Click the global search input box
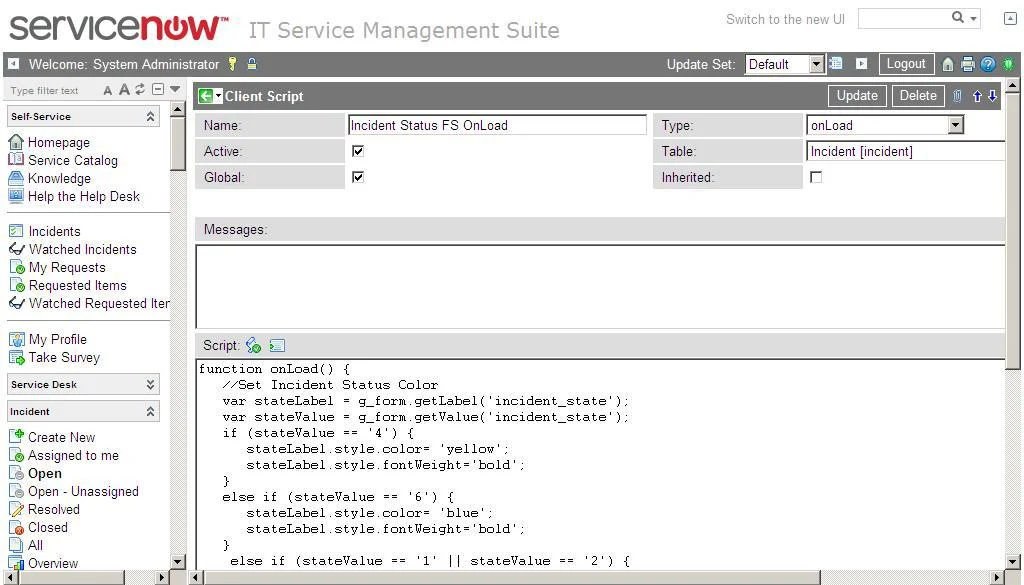Viewport: 1024px width, 585px height. [x=904, y=18]
